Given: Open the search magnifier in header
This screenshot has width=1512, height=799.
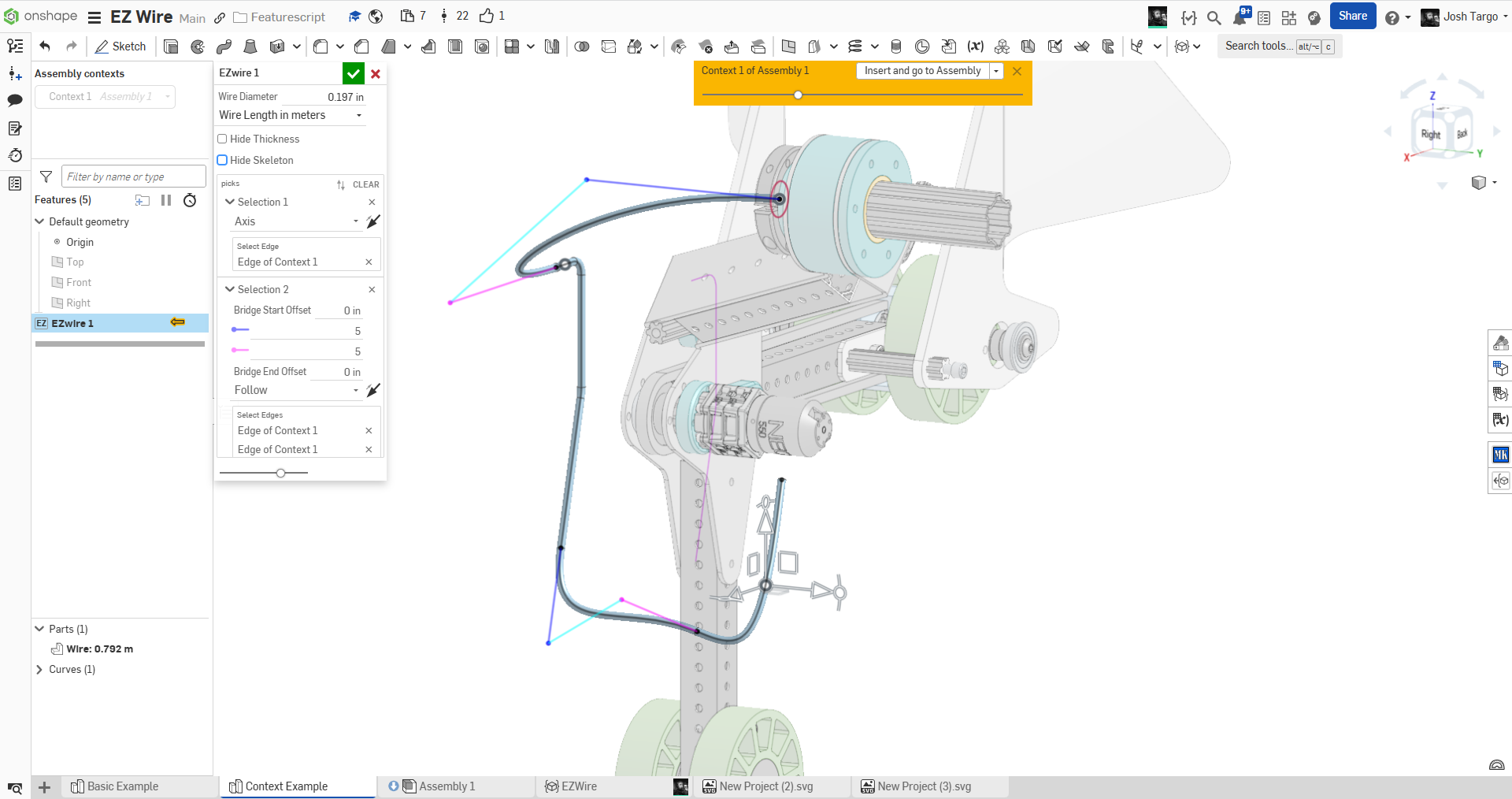Looking at the screenshot, I should (1214, 17).
